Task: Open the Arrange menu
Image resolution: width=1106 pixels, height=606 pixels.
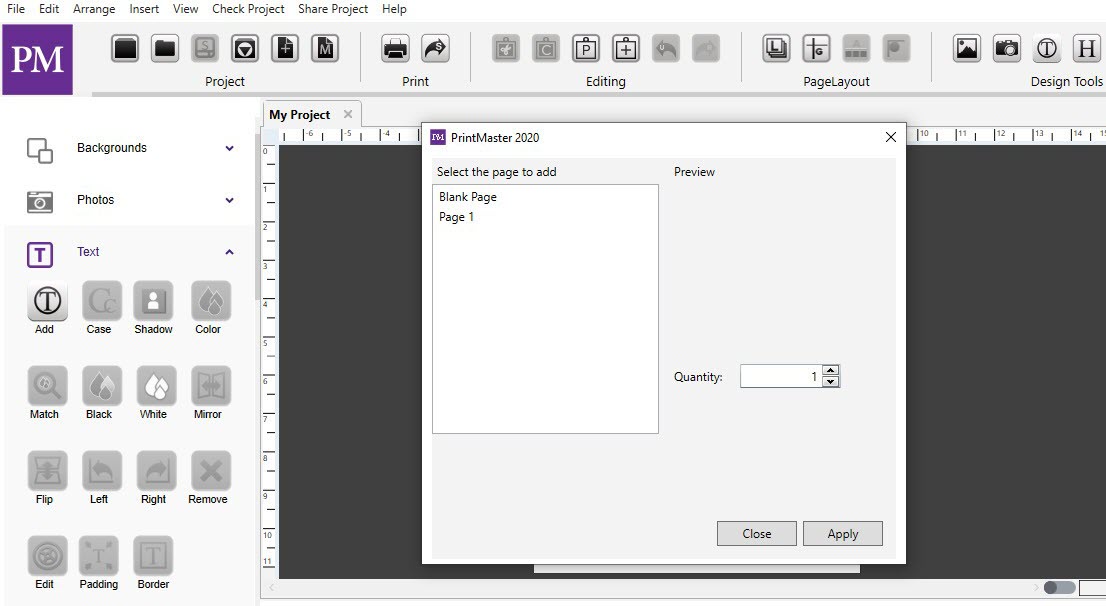Action: tap(94, 9)
